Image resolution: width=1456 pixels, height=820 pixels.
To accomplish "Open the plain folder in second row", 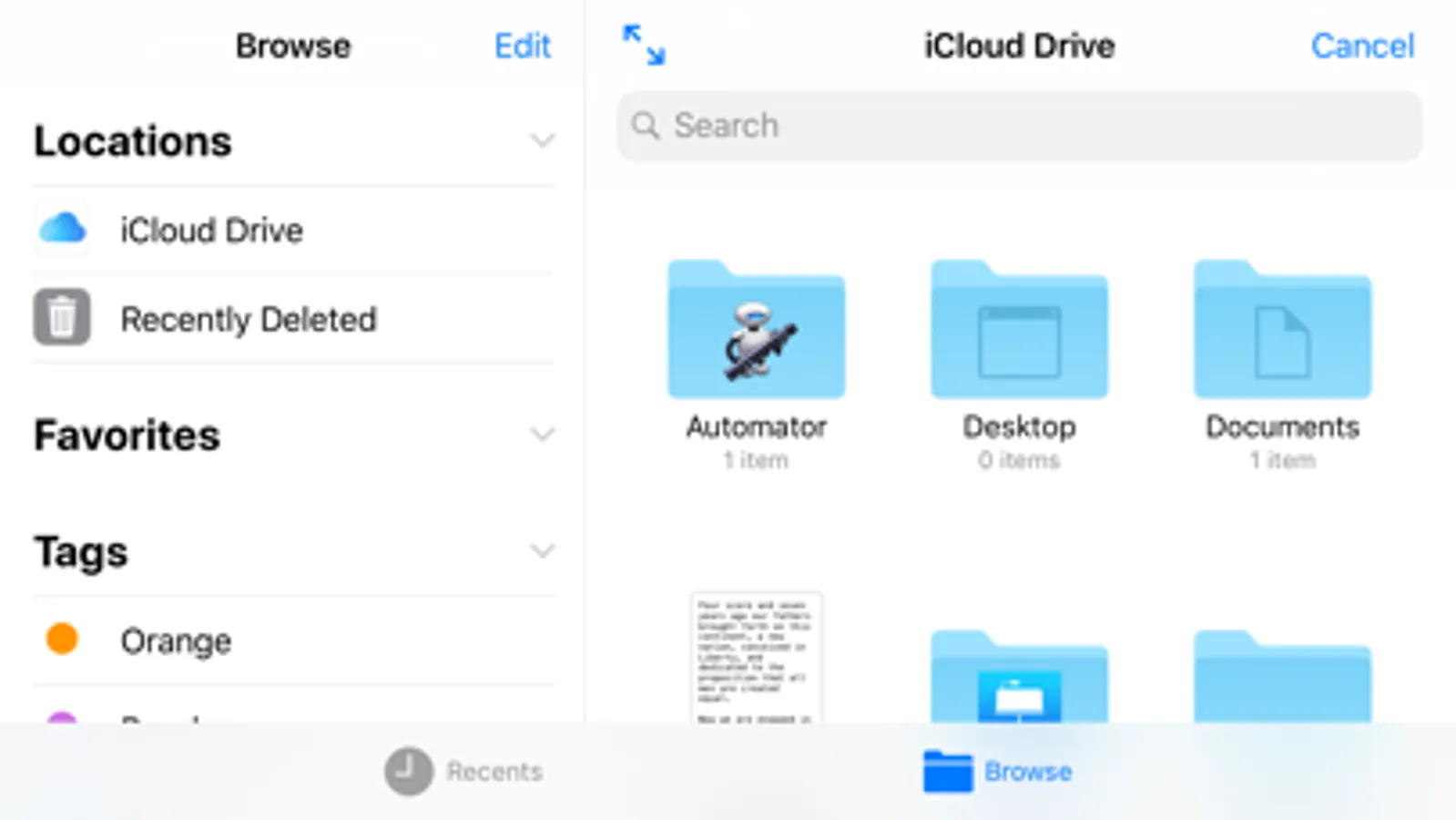I will [1282, 676].
